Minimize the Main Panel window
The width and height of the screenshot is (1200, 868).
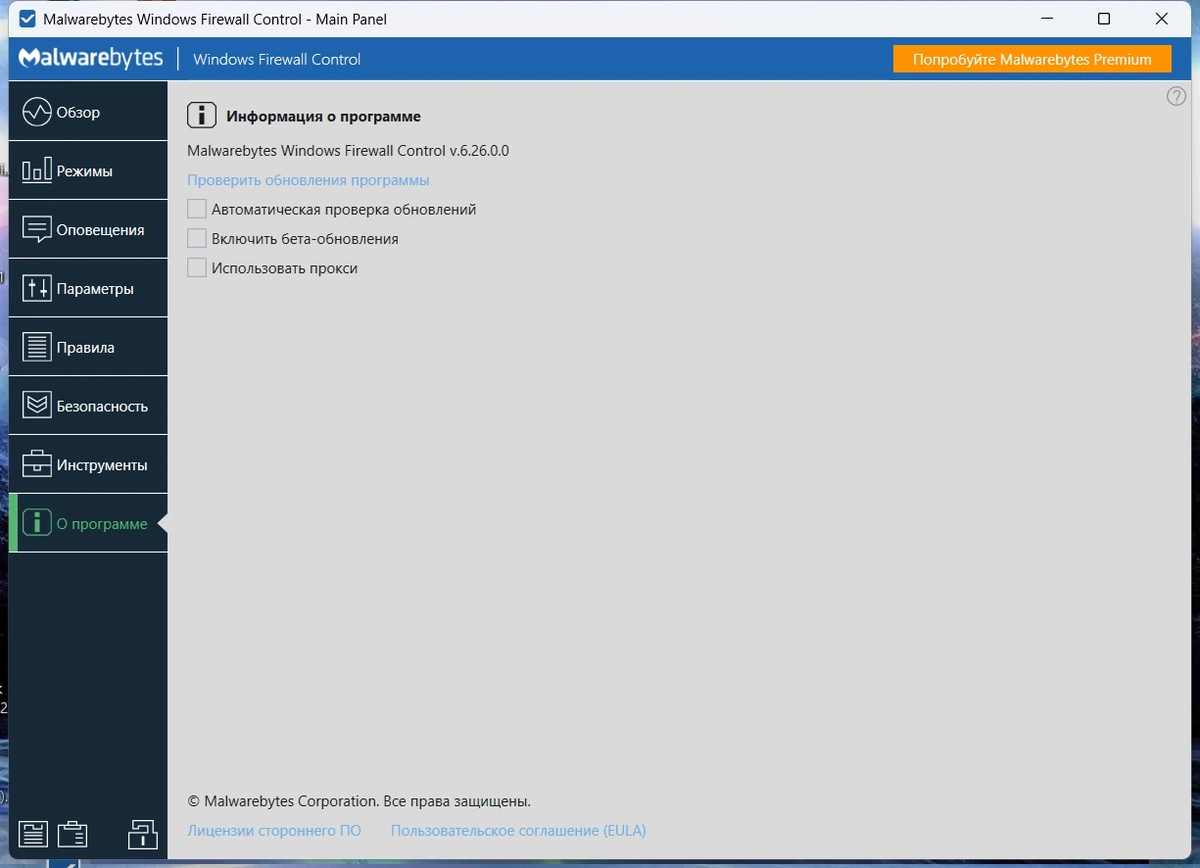click(x=1046, y=19)
